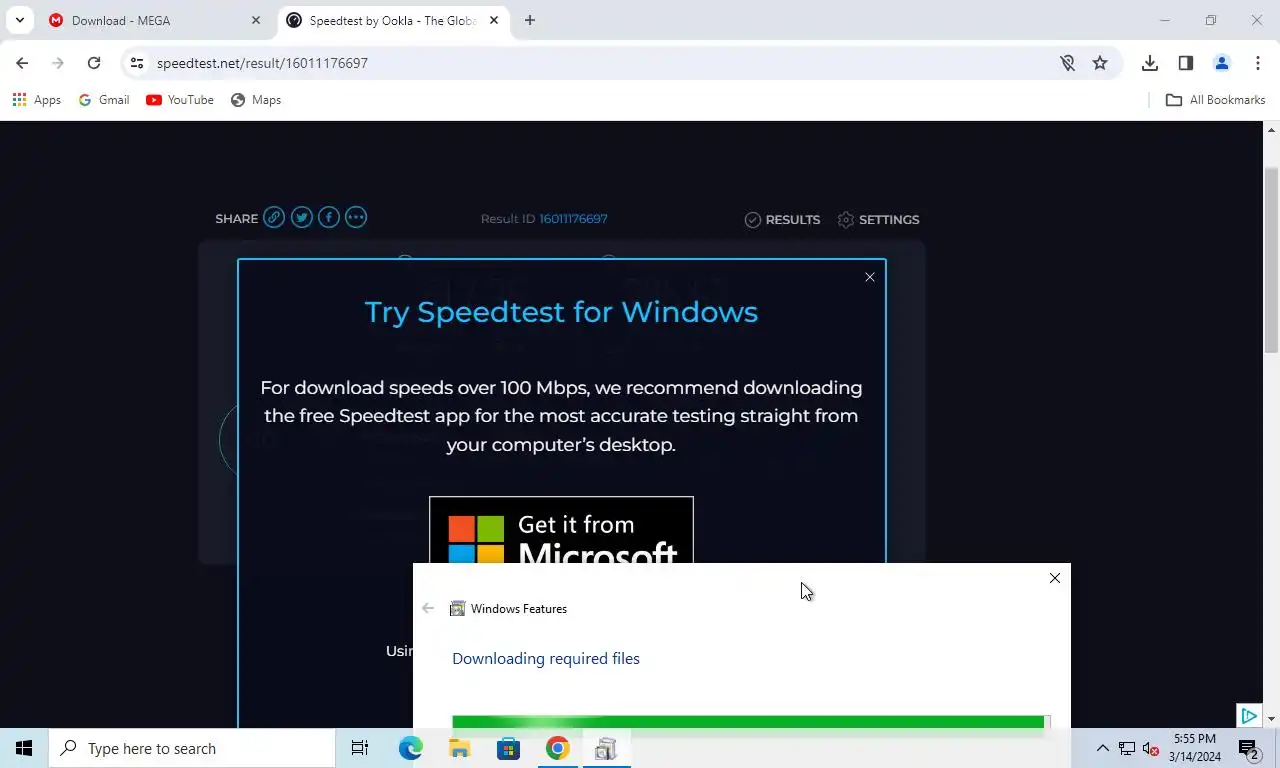This screenshot has width=1280, height=768.
Task: Click the AdChoices icon
Action: [x=1248, y=716]
